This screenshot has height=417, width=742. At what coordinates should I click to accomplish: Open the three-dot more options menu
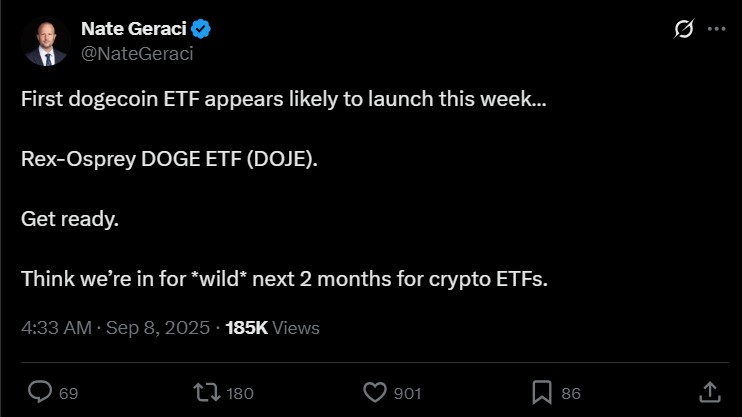tap(716, 30)
